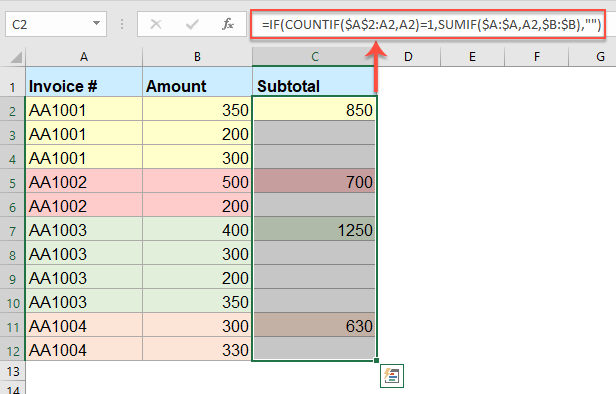Select column F header
The width and height of the screenshot is (616, 394).
coord(536,57)
